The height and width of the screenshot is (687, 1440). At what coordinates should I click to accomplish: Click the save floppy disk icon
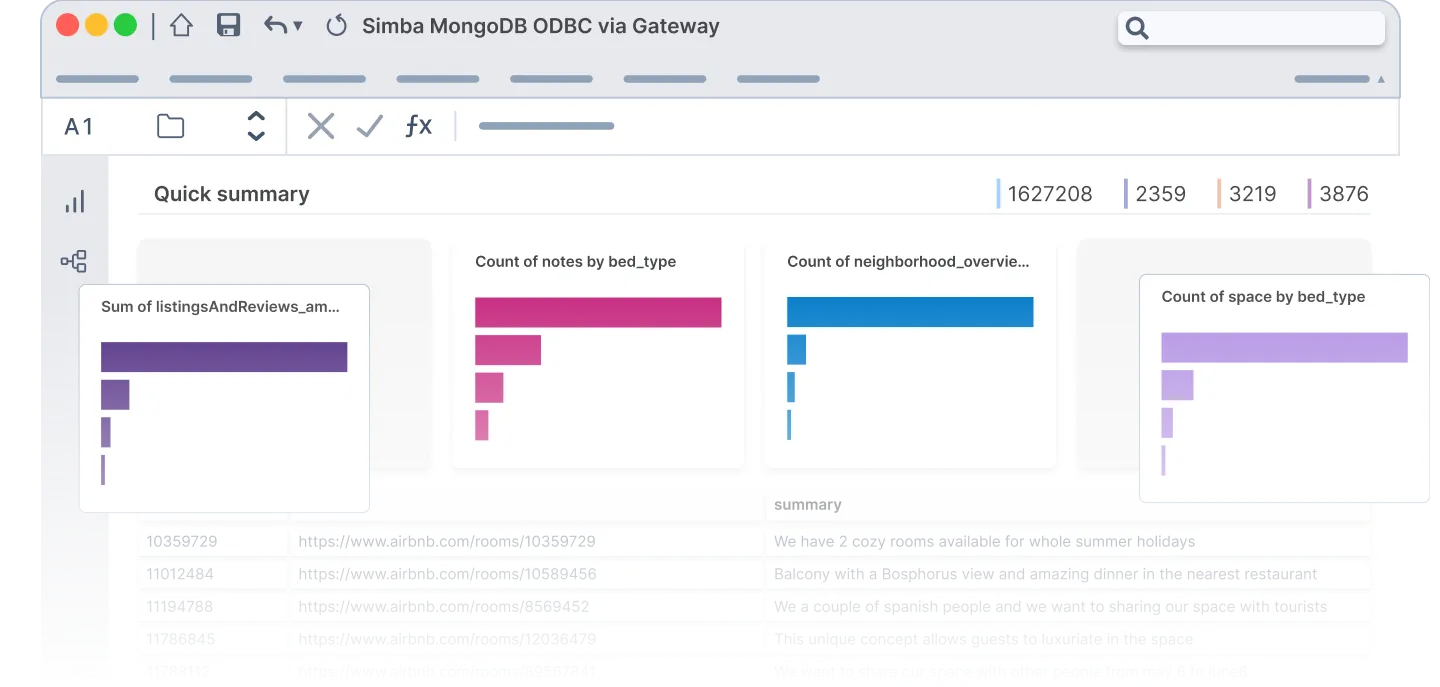[x=229, y=26]
